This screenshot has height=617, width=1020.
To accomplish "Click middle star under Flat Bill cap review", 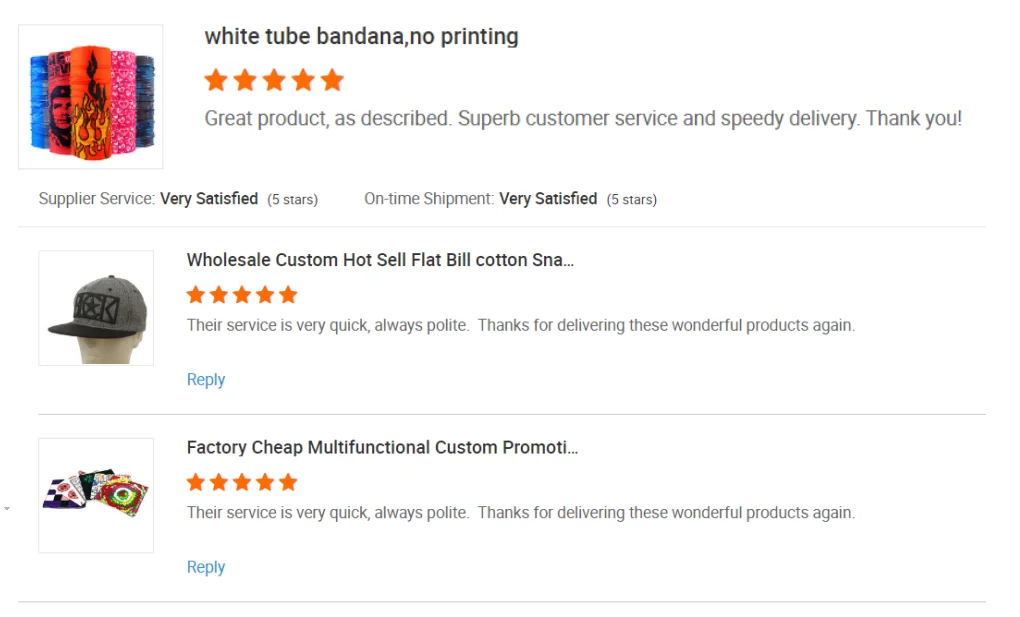I will point(242,295).
